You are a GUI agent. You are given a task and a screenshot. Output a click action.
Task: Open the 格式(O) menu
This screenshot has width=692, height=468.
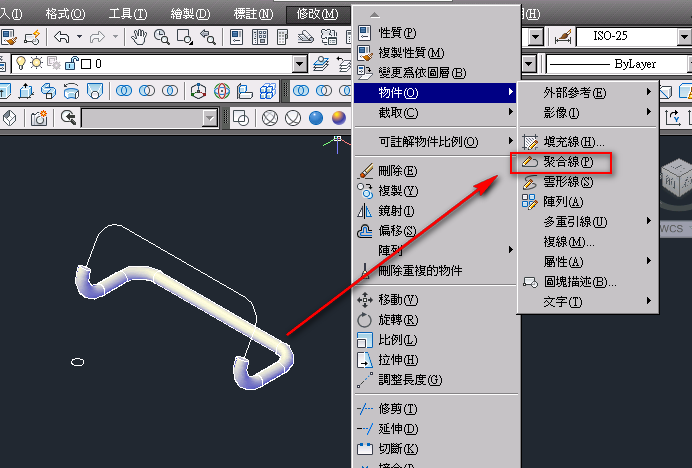65,14
